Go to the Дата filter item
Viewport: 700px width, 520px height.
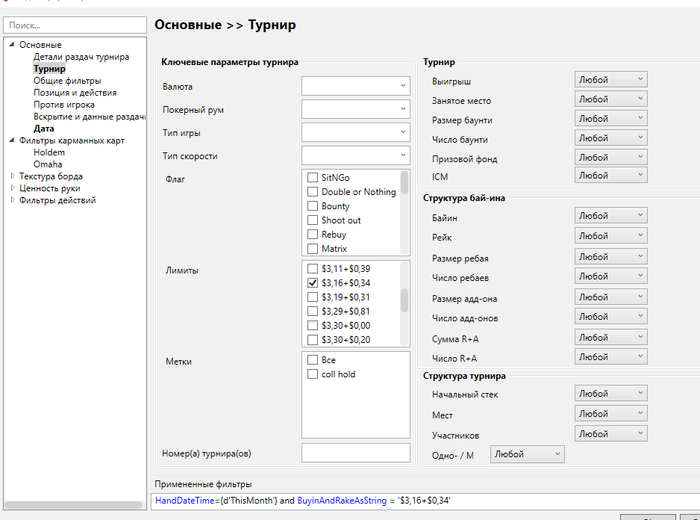[x=44, y=129]
